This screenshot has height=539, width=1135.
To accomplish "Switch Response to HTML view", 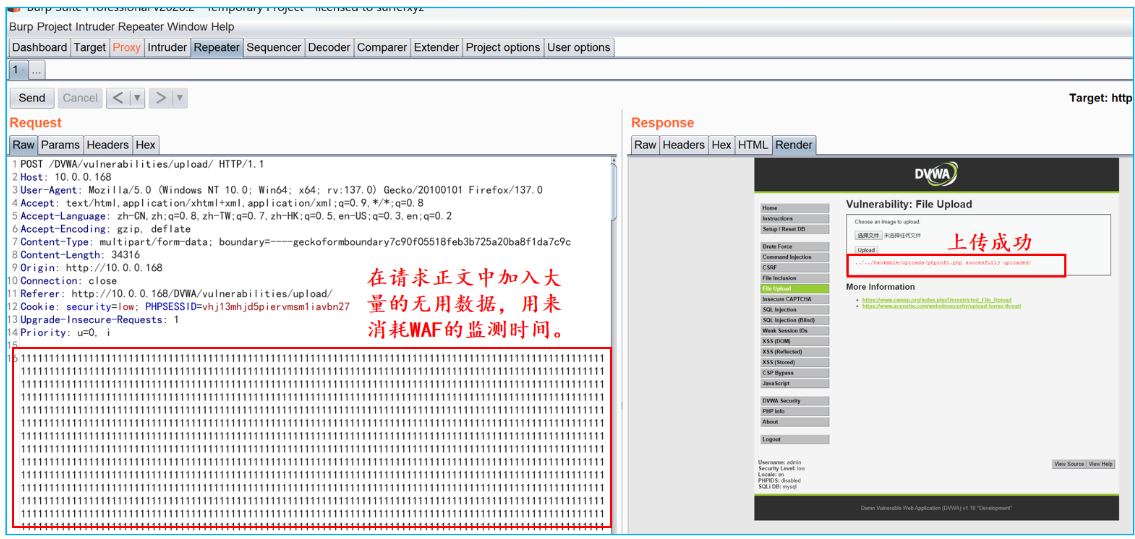I will point(753,145).
